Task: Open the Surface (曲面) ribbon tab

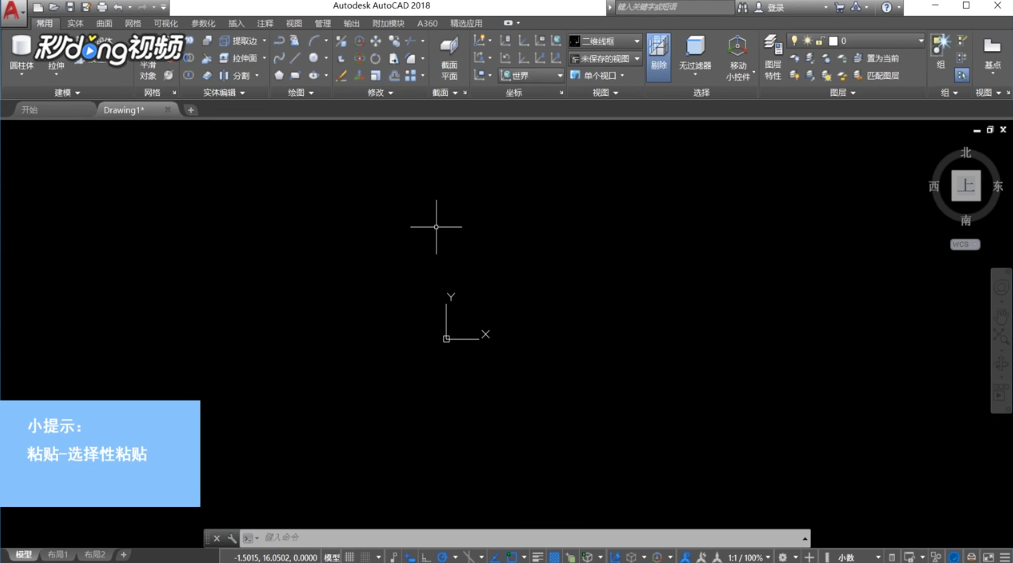Action: pyautogui.click(x=104, y=23)
